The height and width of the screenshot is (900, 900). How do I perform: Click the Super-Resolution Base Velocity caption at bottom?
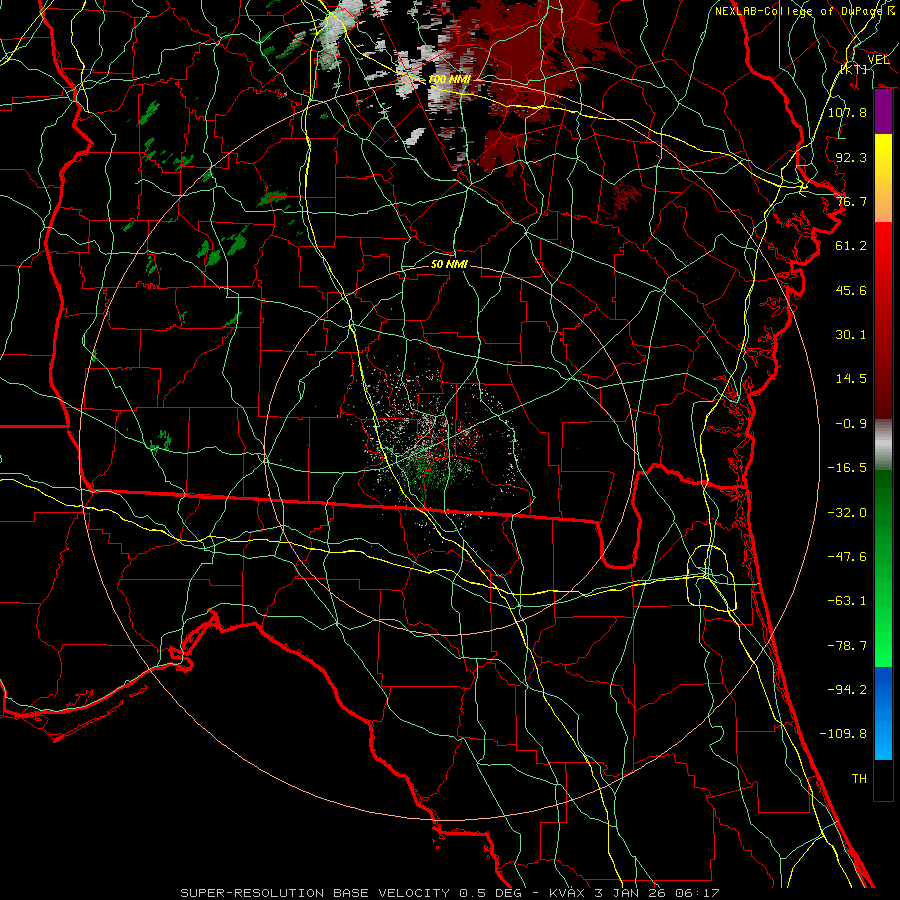click(x=449, y=893)
